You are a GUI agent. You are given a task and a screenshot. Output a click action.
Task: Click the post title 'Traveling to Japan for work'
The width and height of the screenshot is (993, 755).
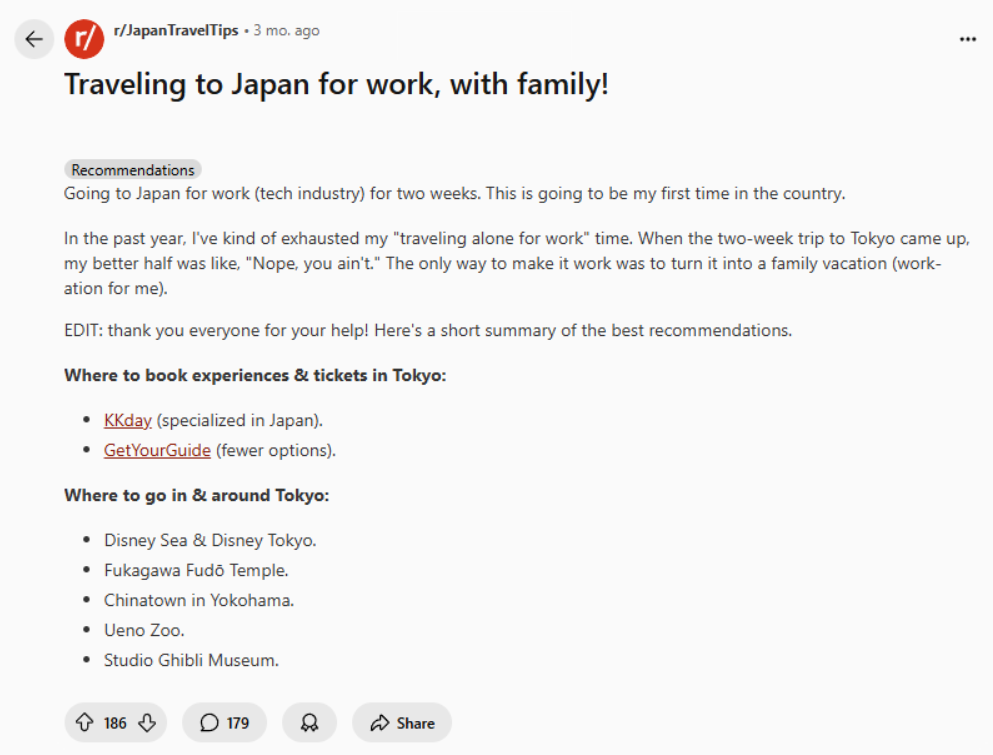point(336,84)
